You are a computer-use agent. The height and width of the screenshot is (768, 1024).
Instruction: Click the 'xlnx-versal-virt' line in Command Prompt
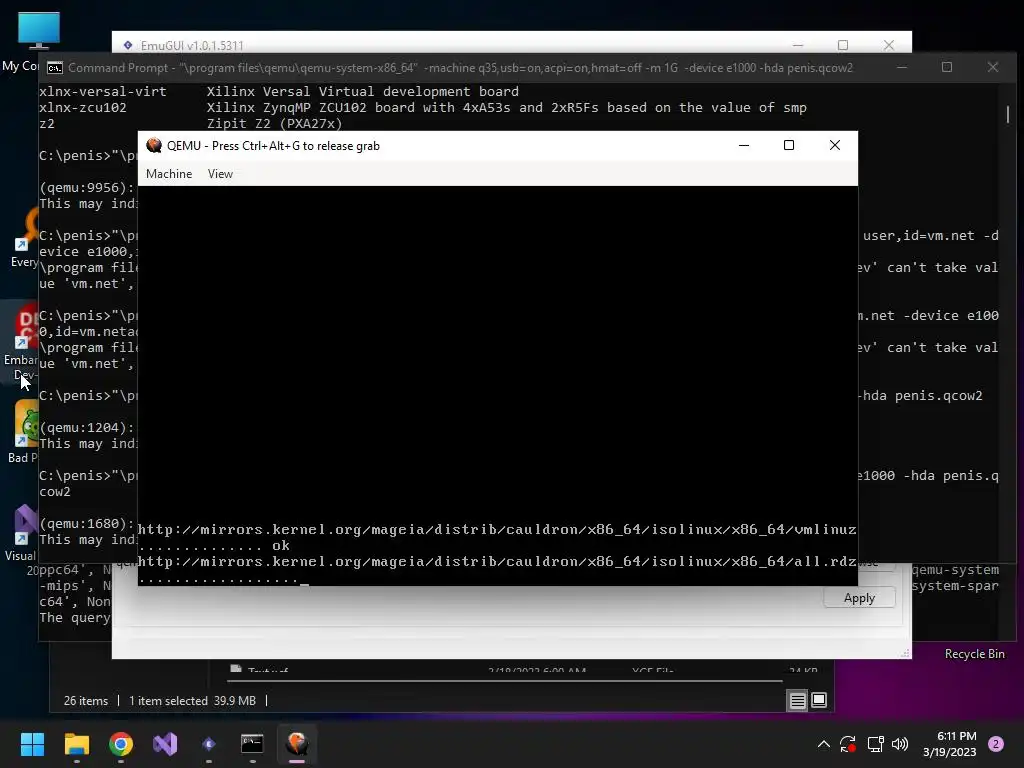click(279, 91)
